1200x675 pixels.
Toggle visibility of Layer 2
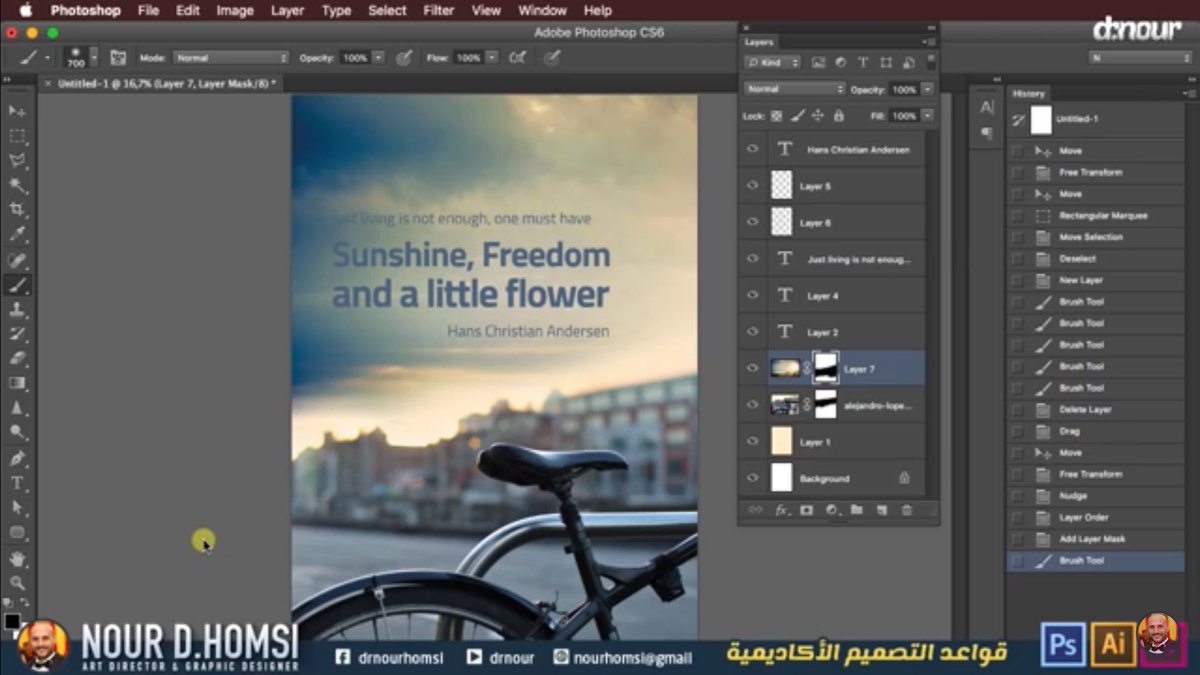pyautogui.click(x=752, y=332)
